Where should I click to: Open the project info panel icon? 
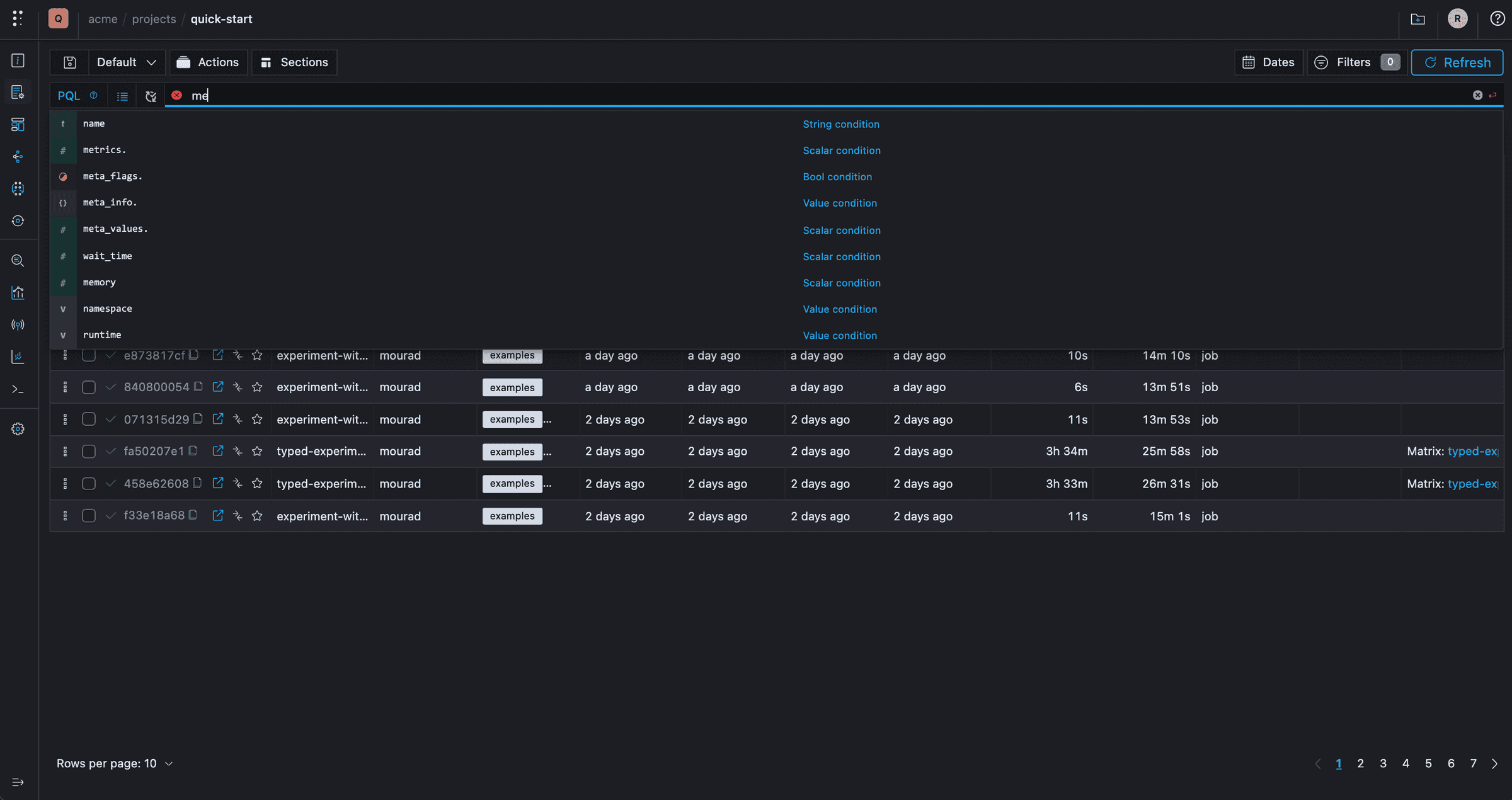[18, 60]
